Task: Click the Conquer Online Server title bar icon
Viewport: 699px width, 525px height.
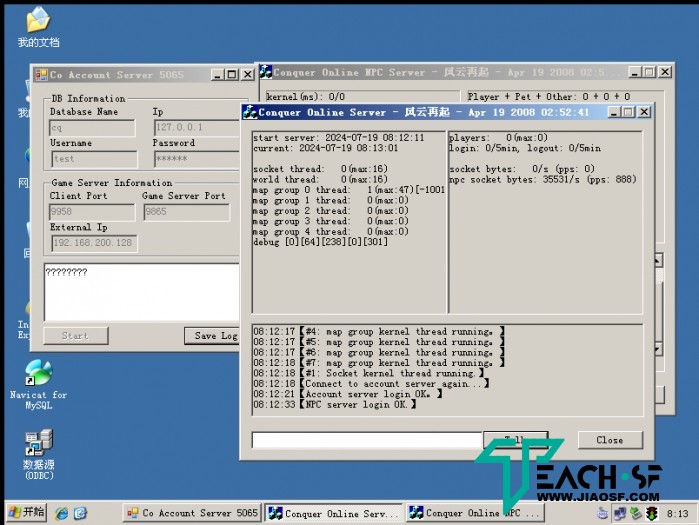Action: coord(250,112)
